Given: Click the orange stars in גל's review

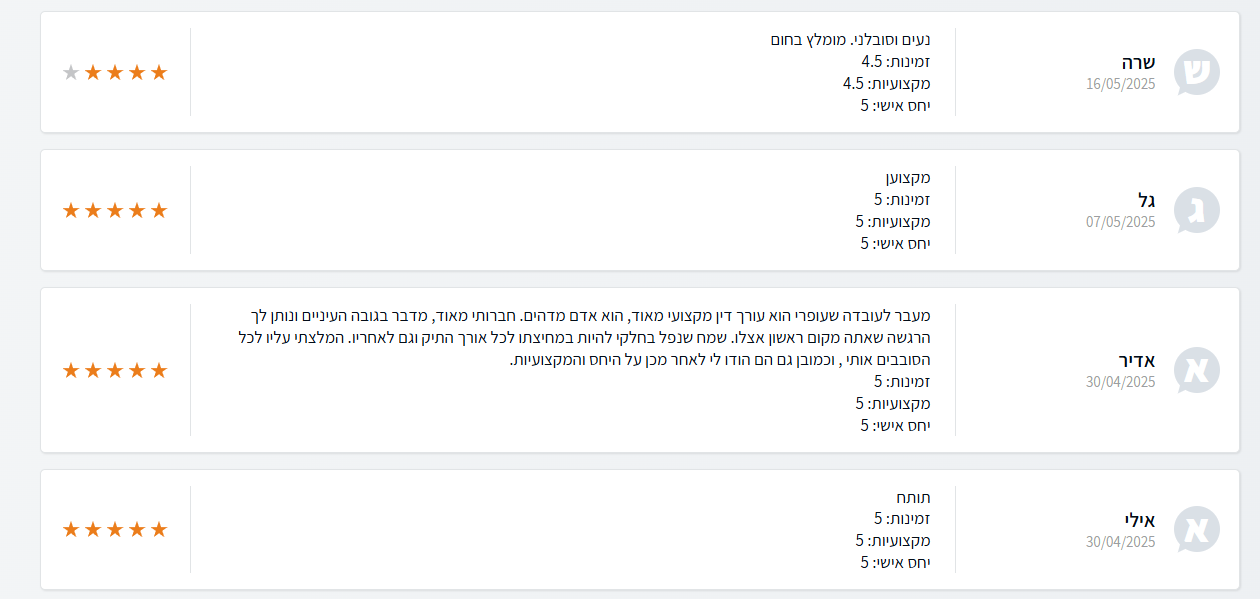Looking at the screenshot, I should [x=115, y=210].
